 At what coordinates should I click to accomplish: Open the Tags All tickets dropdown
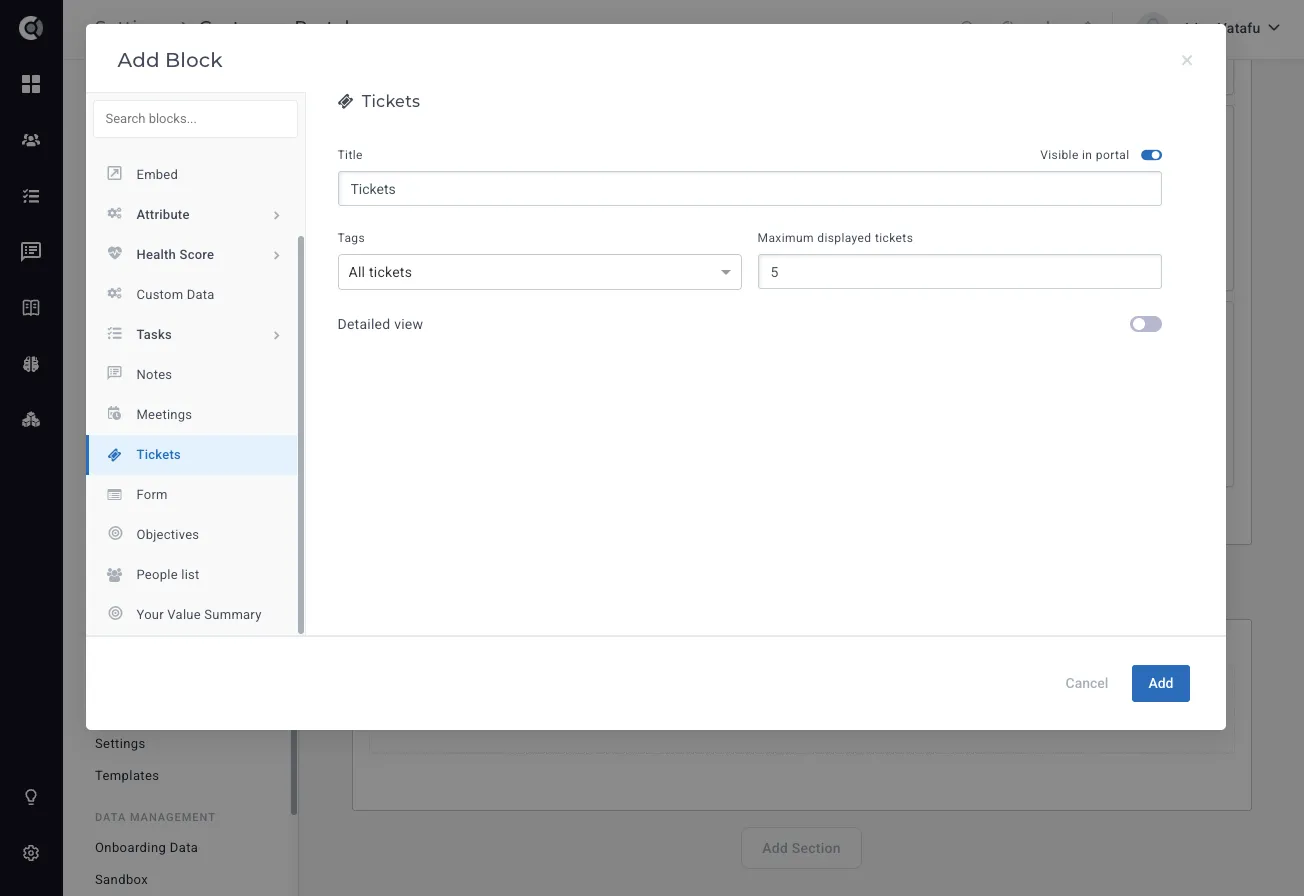click(540, 272)
